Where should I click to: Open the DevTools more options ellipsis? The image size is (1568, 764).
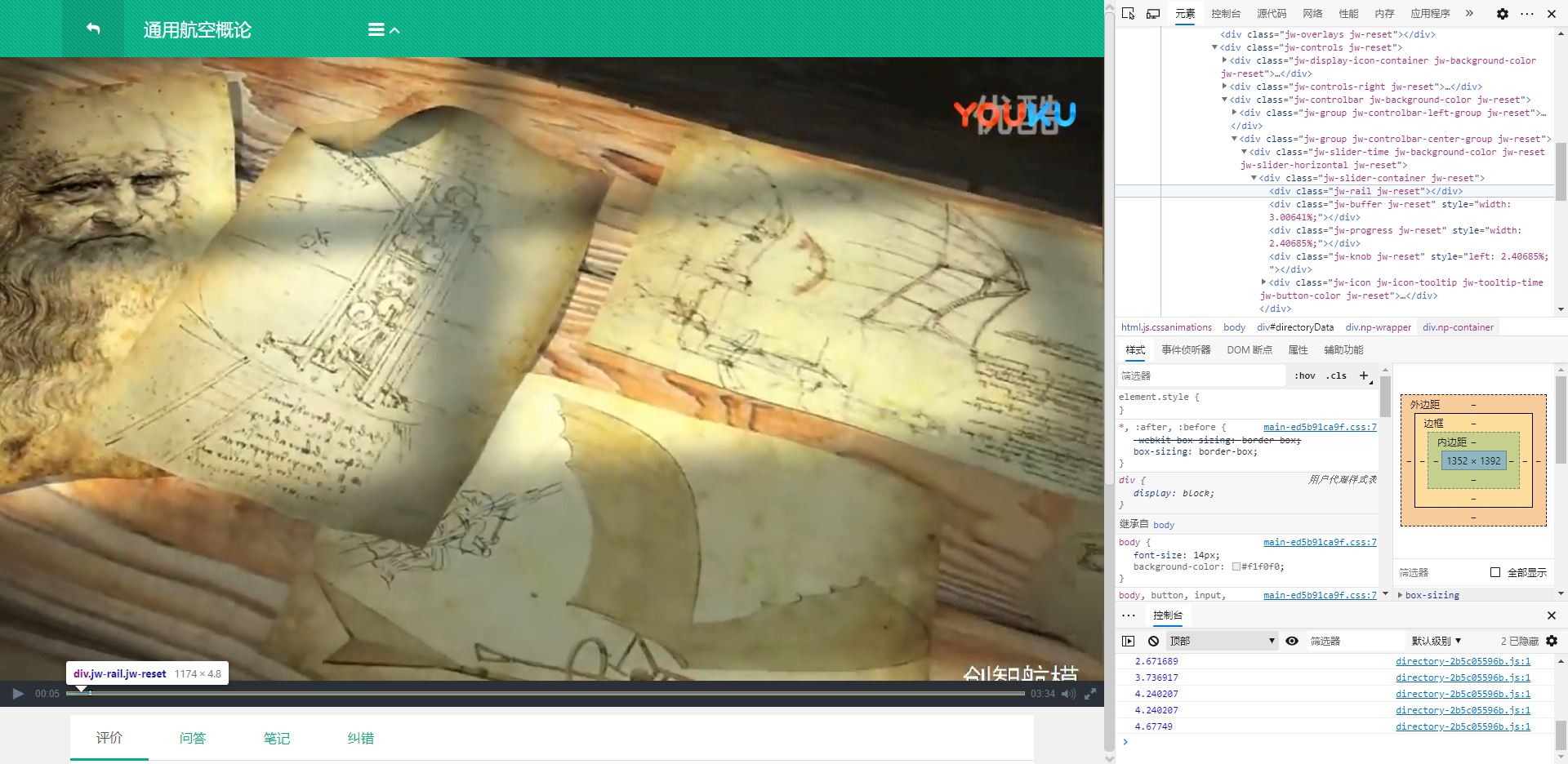pos(1527,13)
